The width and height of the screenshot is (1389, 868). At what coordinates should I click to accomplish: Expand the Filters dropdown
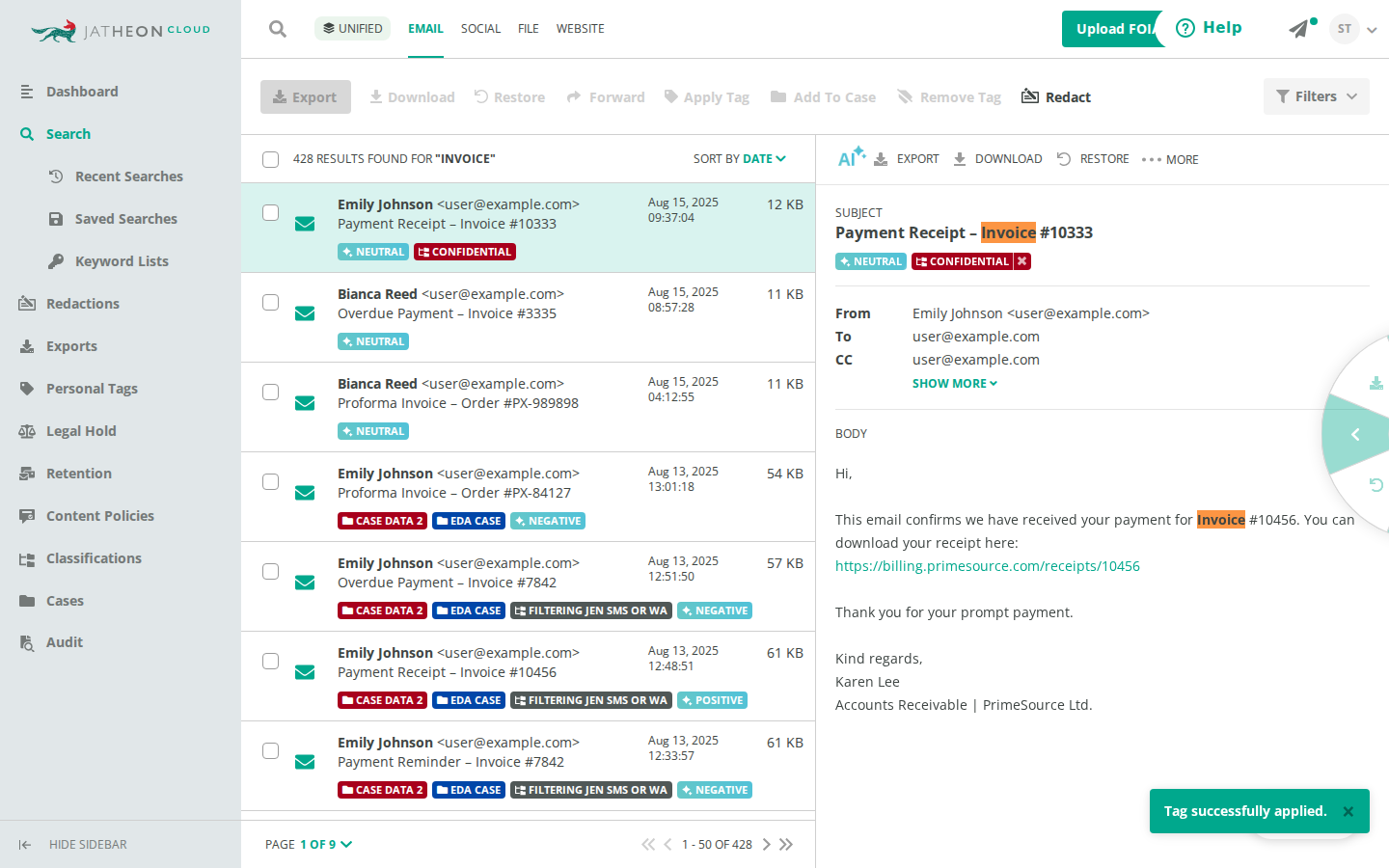coord(1317,96)
